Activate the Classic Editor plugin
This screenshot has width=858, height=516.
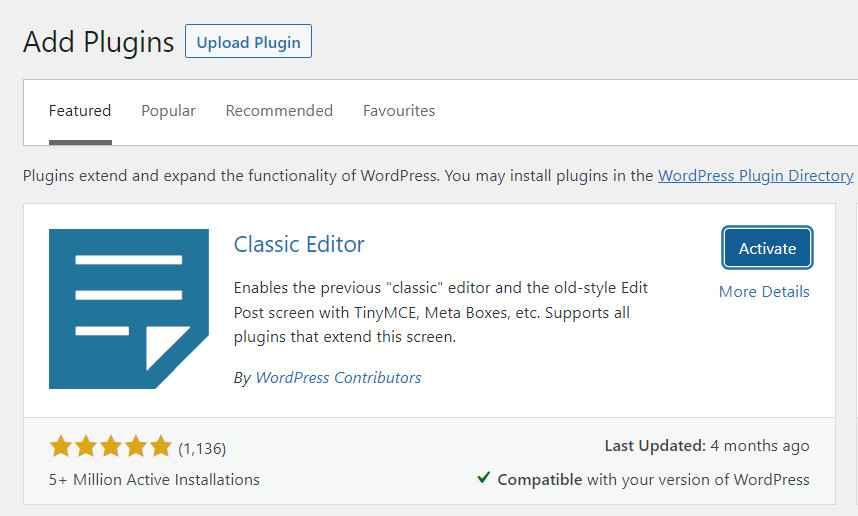(767, 248)
